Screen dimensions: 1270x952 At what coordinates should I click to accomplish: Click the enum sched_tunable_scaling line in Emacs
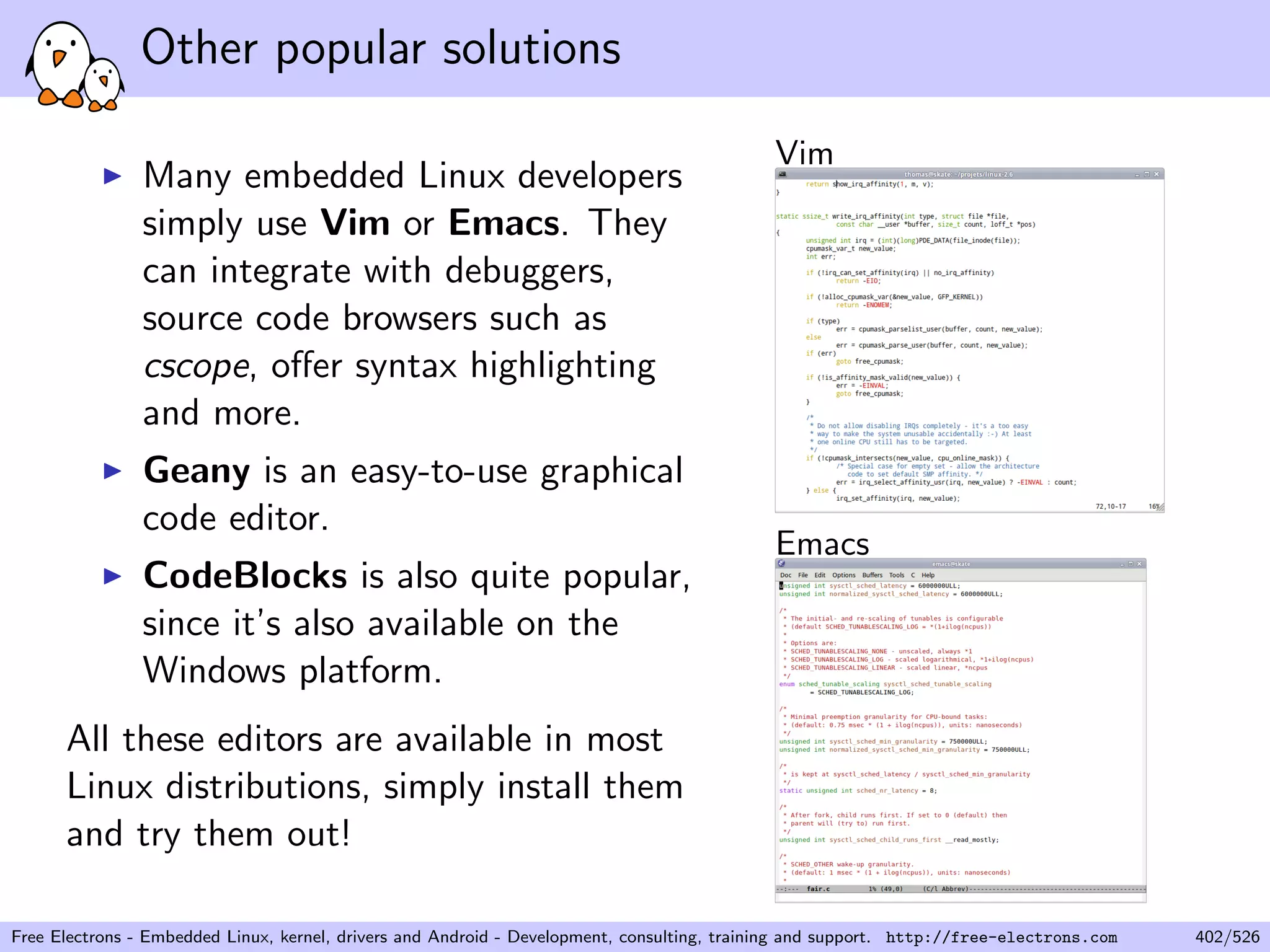click(885, 684)
